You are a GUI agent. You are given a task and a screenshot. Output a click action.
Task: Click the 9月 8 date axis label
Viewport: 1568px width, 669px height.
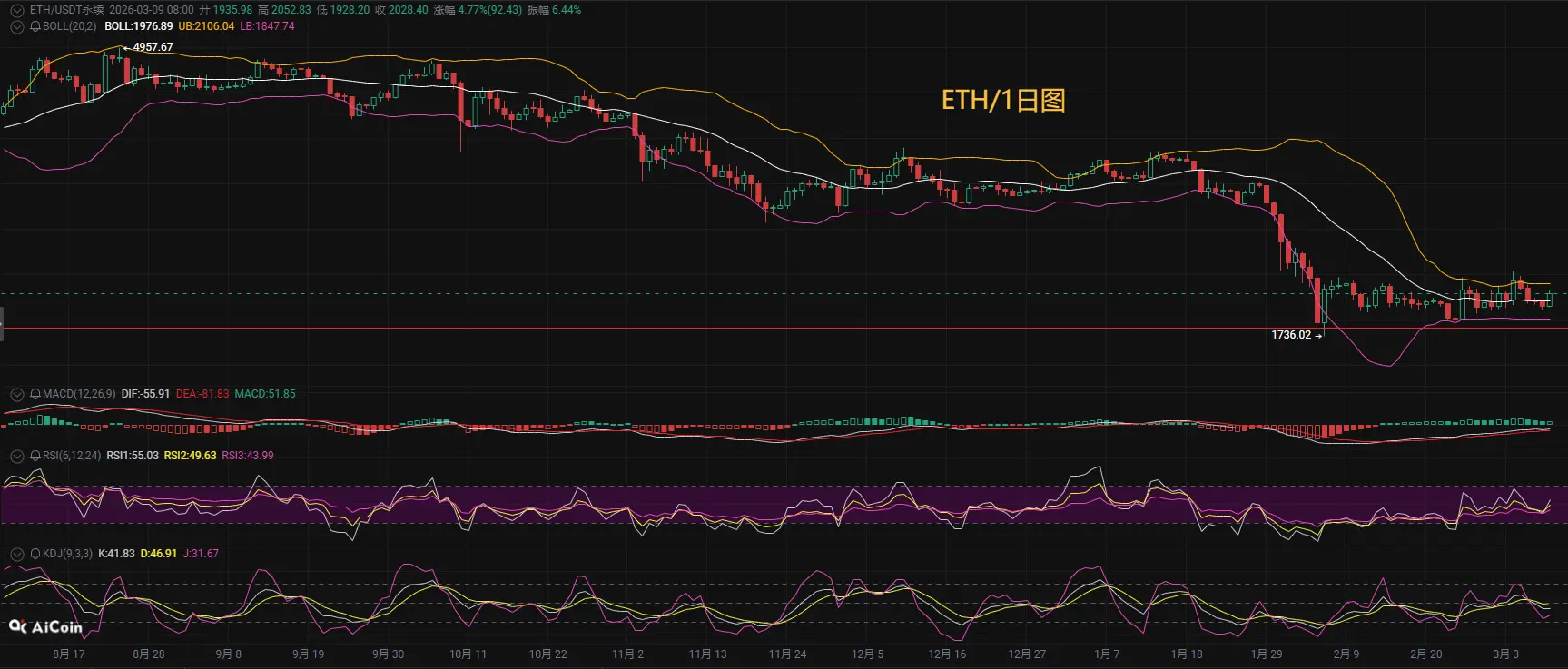point(229,654)
